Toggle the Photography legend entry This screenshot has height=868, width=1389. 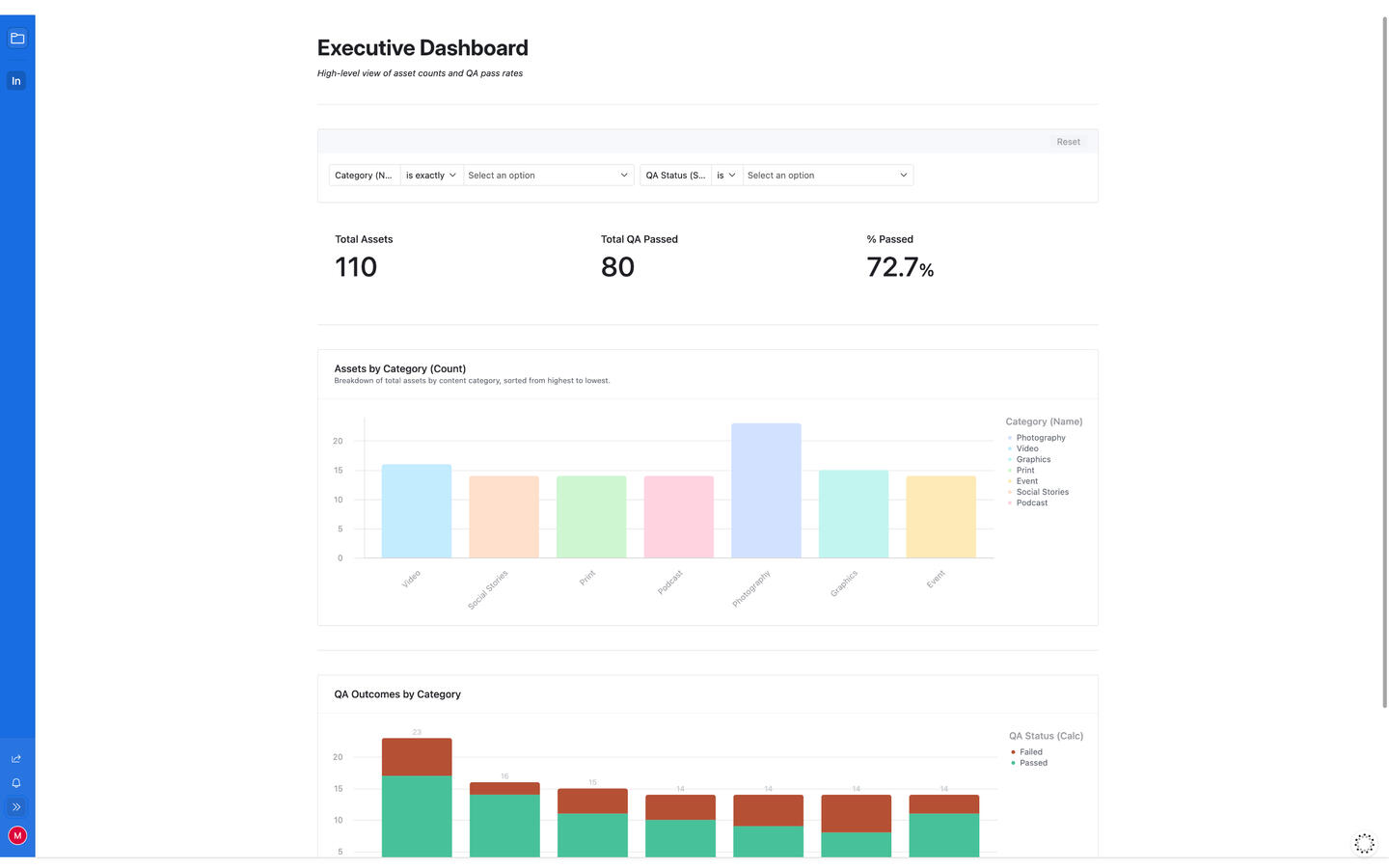tap(1040, 438)
